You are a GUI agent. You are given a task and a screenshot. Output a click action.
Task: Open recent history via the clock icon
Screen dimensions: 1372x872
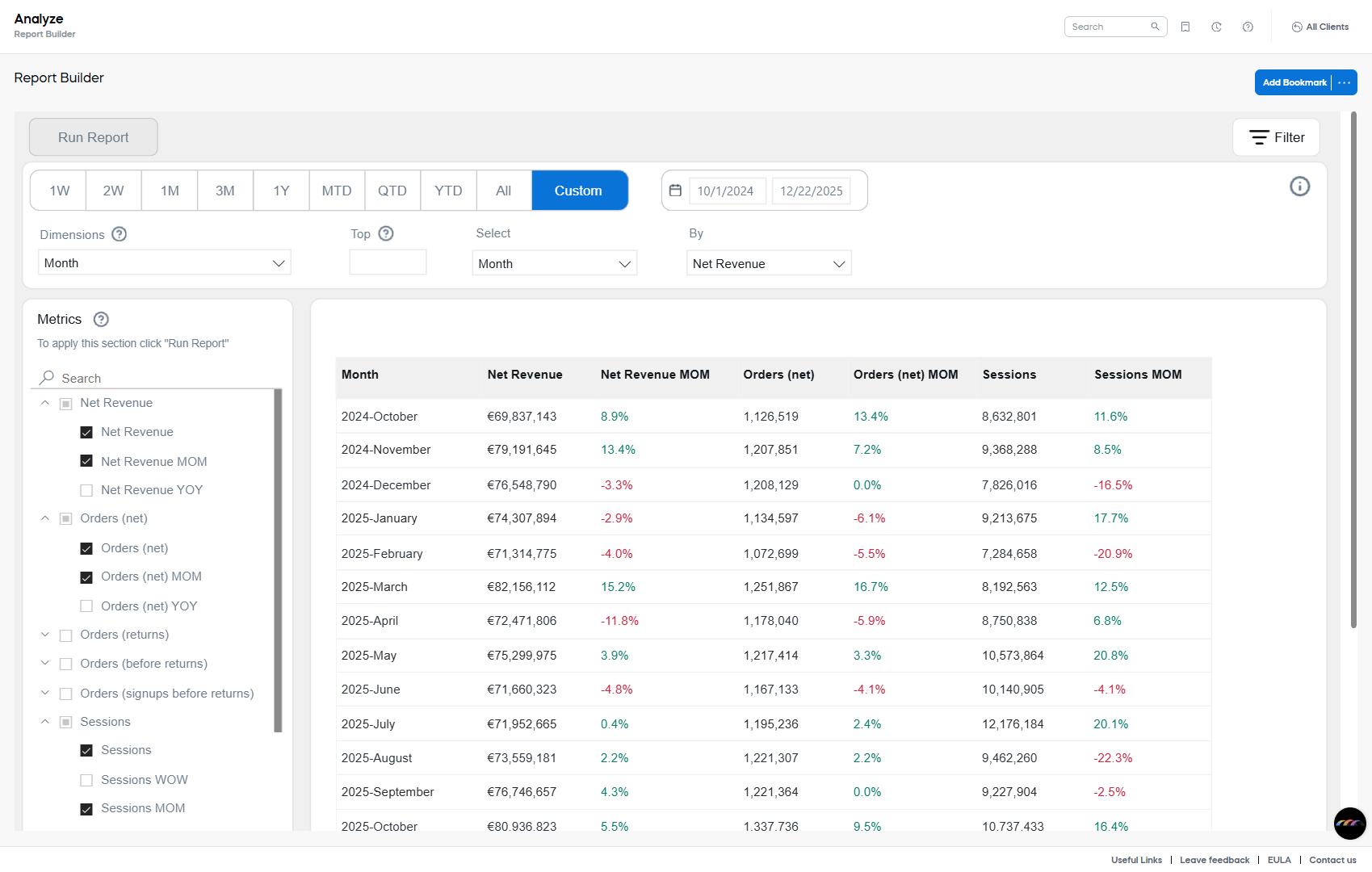[1216, 27]
